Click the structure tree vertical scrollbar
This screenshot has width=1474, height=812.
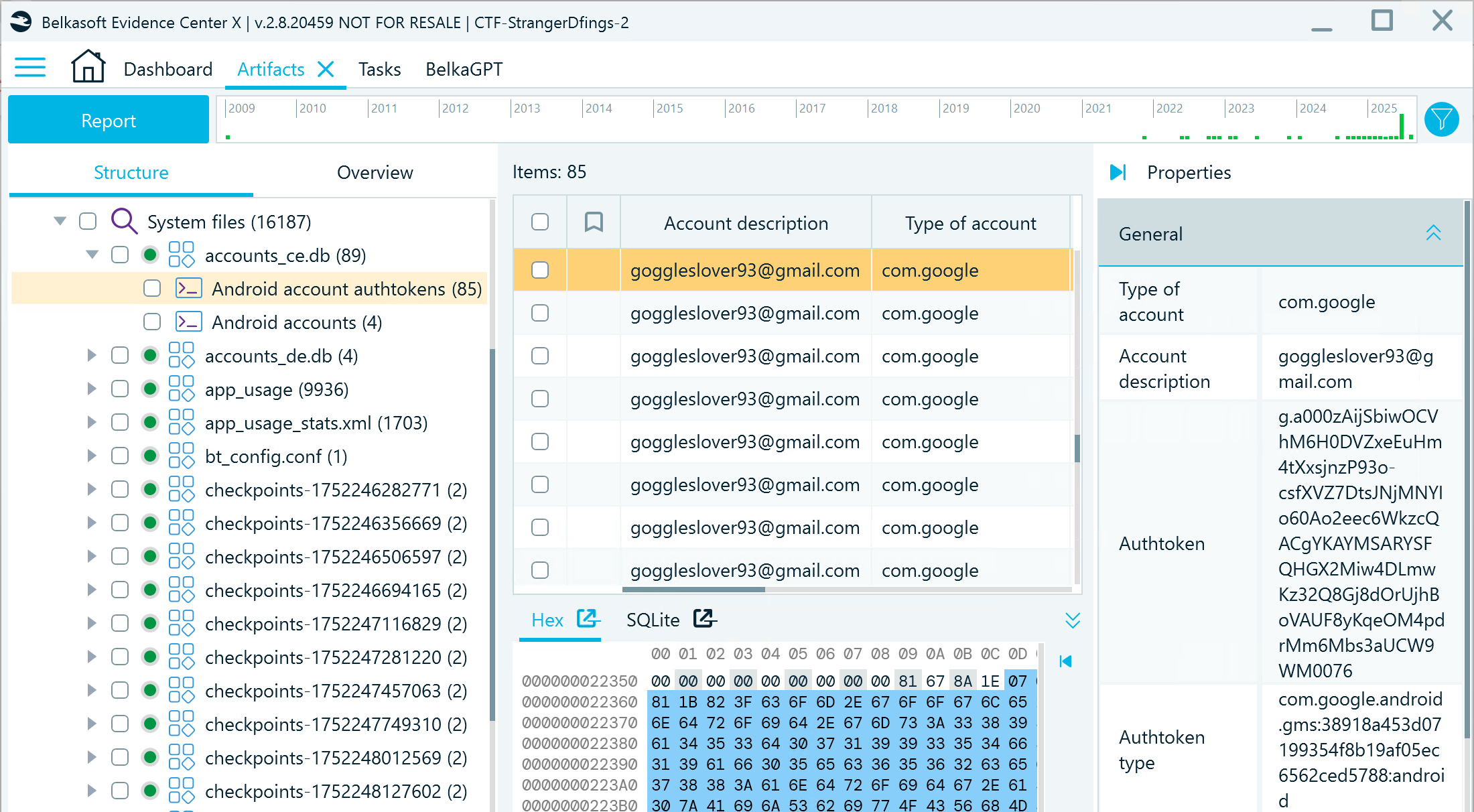click(x=492, y=536)
